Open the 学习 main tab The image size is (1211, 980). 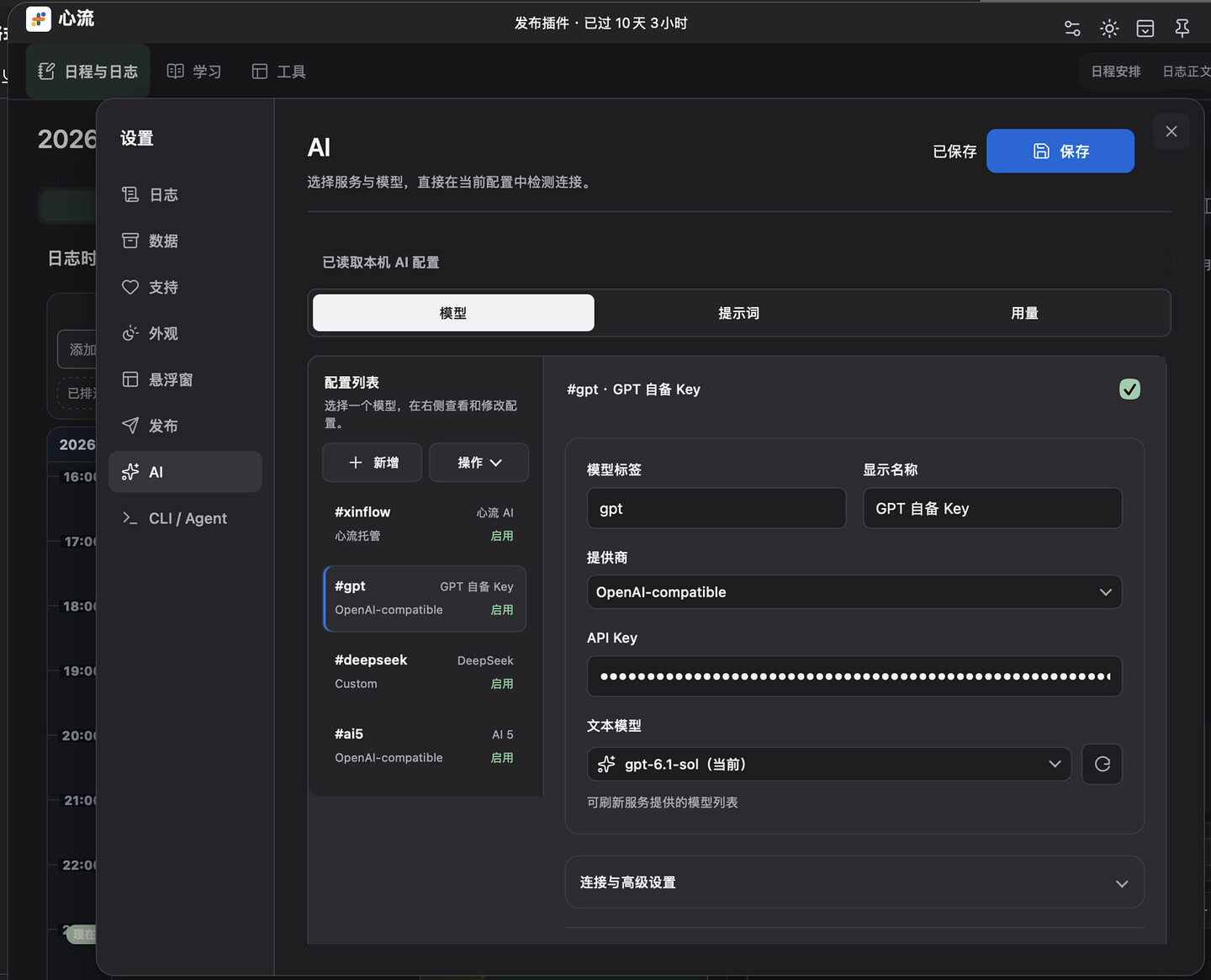[194, 72]
